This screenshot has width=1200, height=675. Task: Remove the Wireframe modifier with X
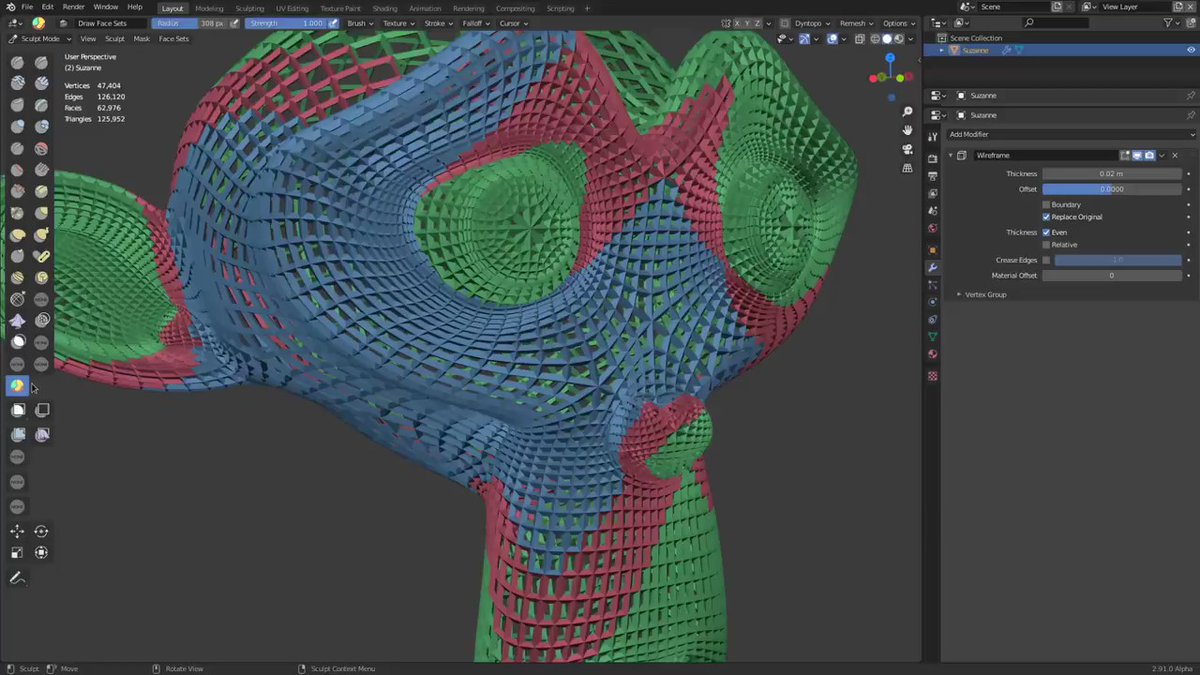1175,155
